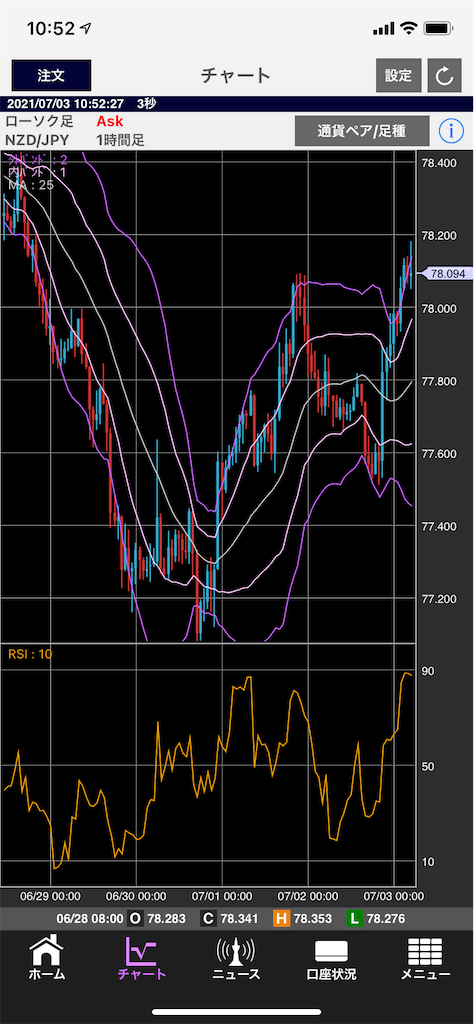
Task: Tap the green L low icon
Action: 355,919
